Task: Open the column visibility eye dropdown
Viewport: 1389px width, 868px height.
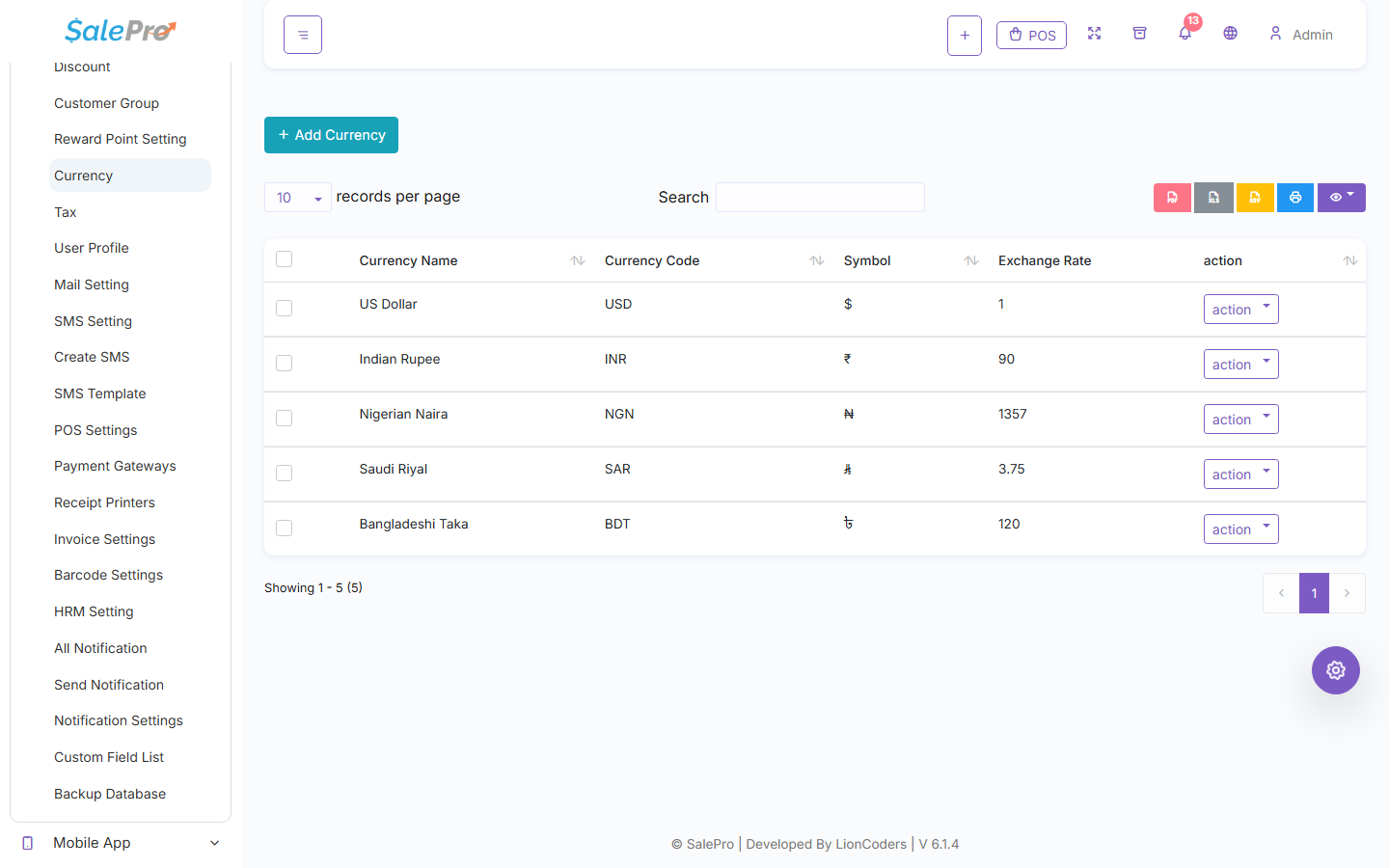Action: point(1342,198)
